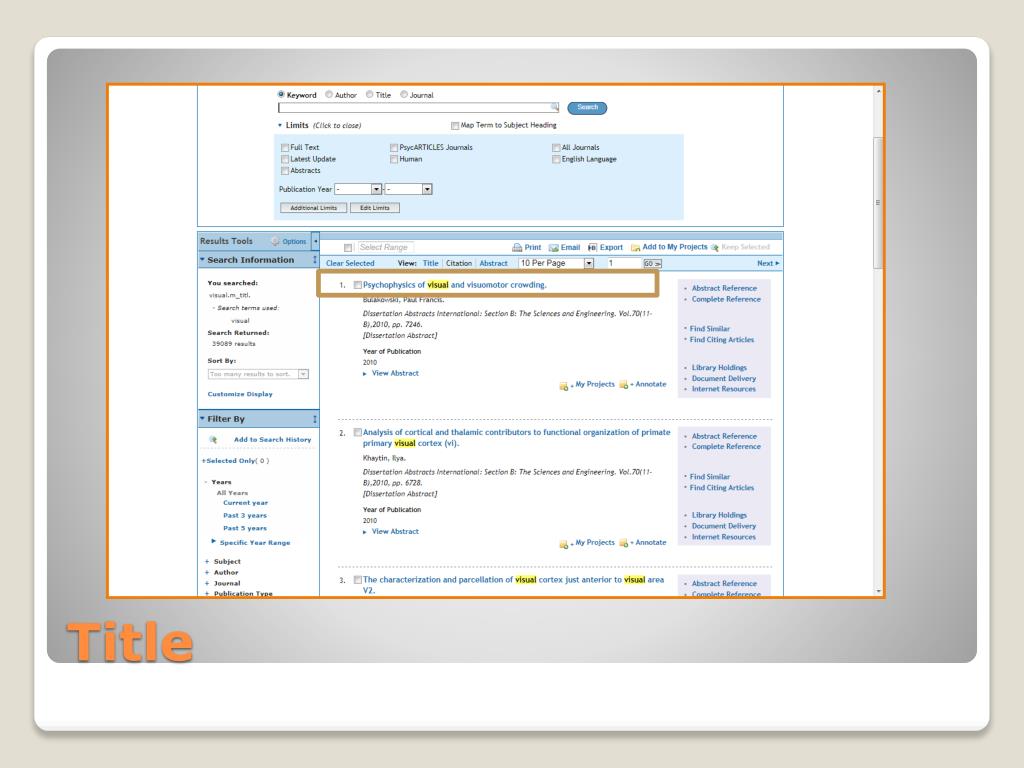The image size is (1024, 768).
Task: Click the Filter By panel reorder icon
Action: coord(315,419)
